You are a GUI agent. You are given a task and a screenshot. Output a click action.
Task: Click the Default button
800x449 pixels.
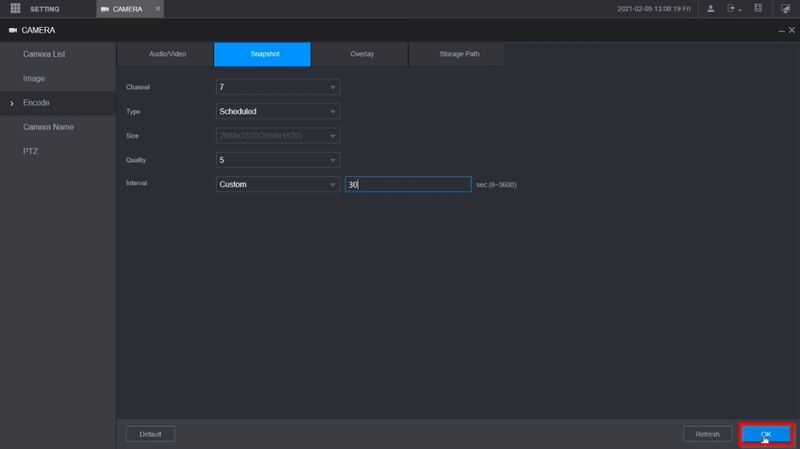pos(150,434)
